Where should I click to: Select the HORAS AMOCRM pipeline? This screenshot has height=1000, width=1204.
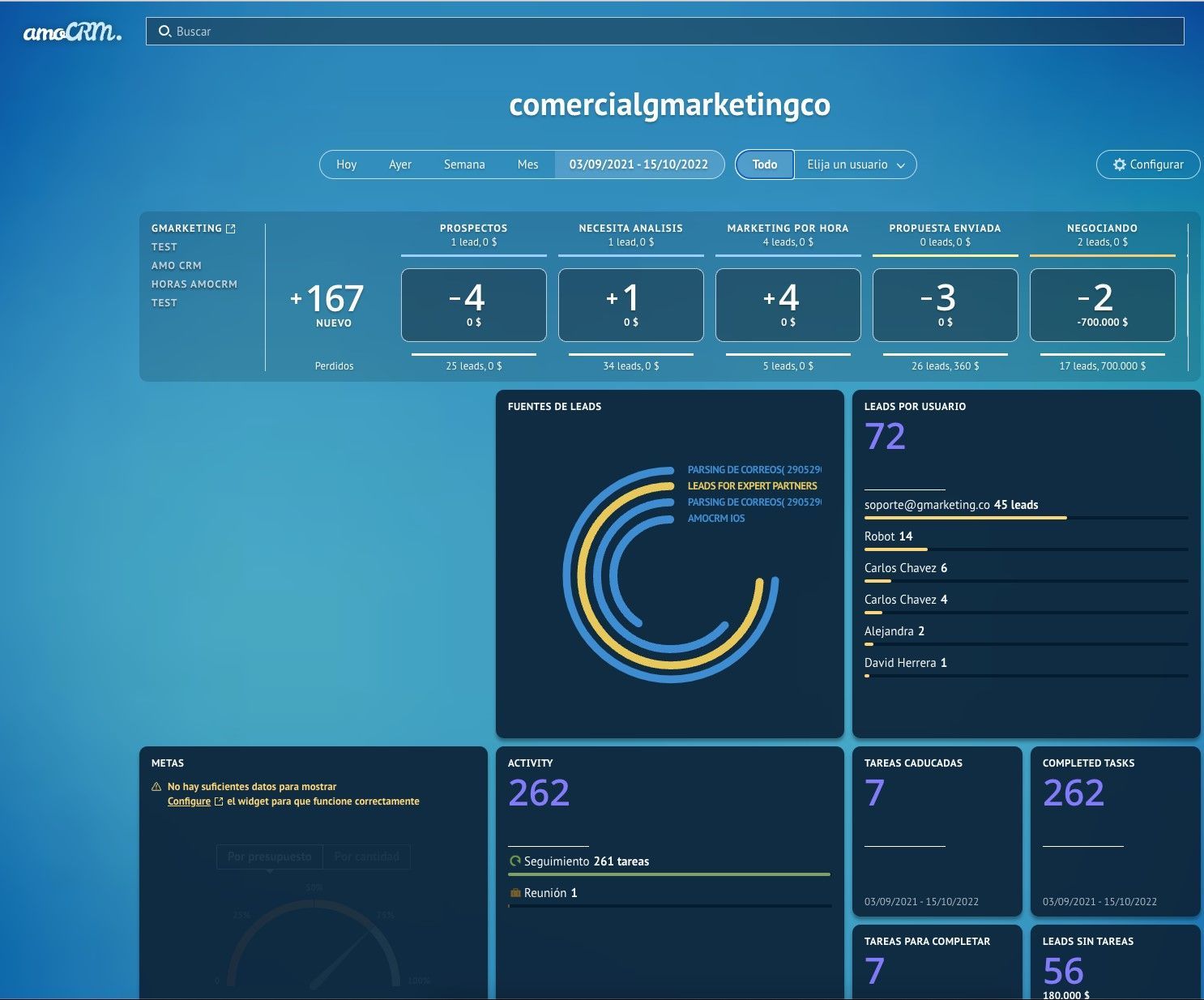[x=194, y=284]
